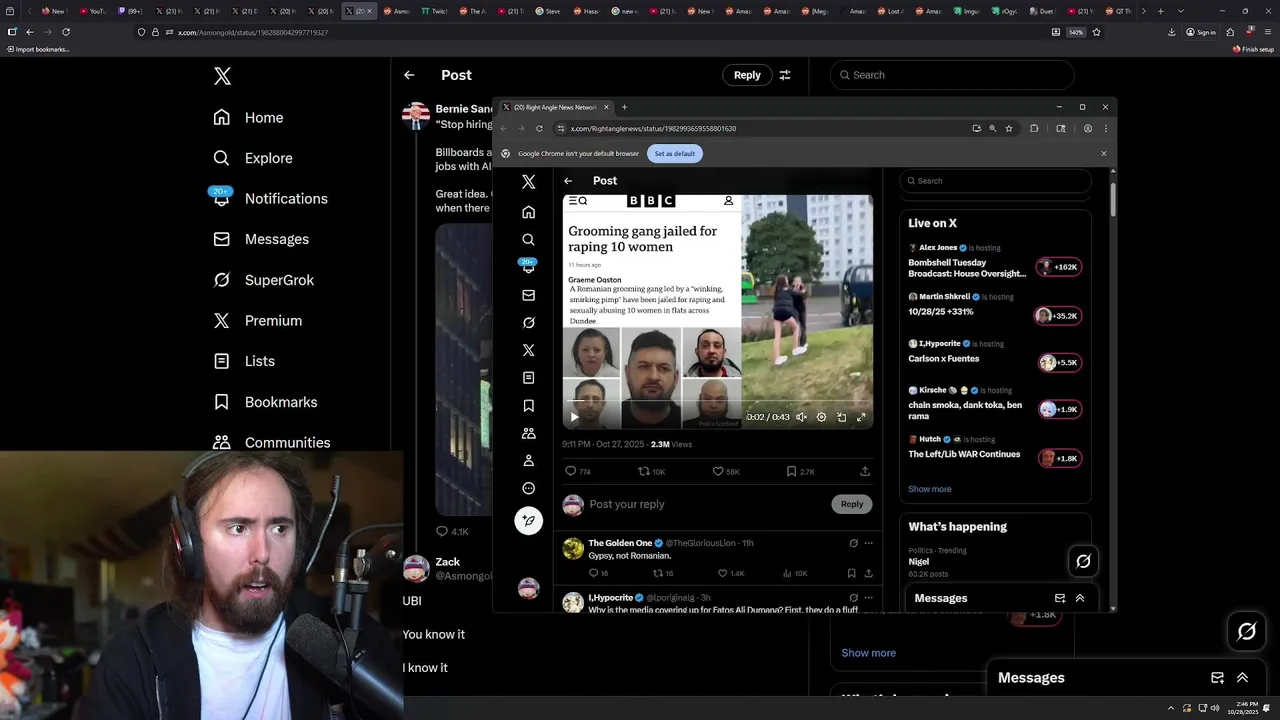This screenshot has width=1280, height=720.
Task: Share the main post via the upload icon
Action: [865, 471]
